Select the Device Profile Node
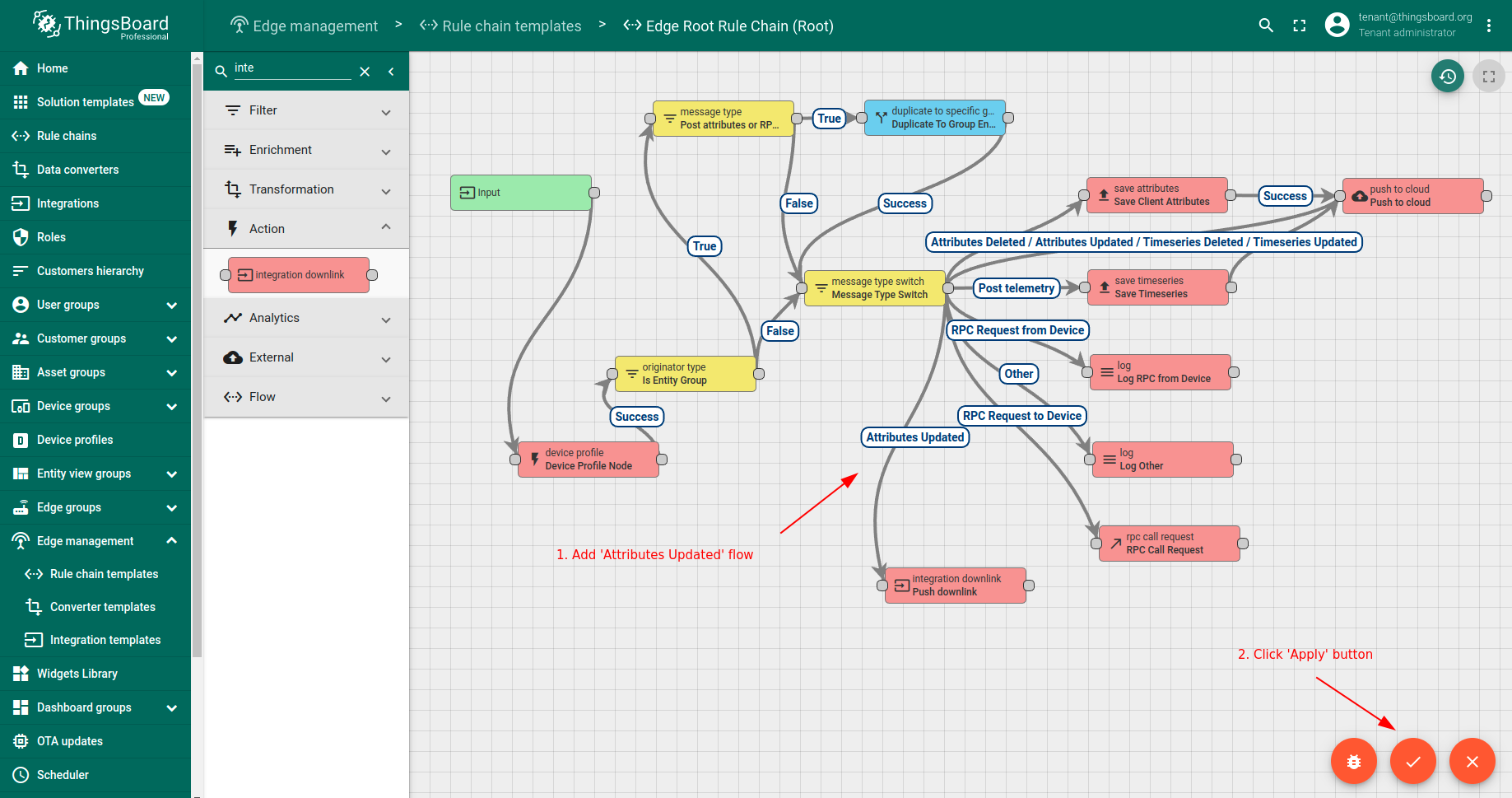The width and height of the screenshot is (1512, 798). (x=589, y=460)
